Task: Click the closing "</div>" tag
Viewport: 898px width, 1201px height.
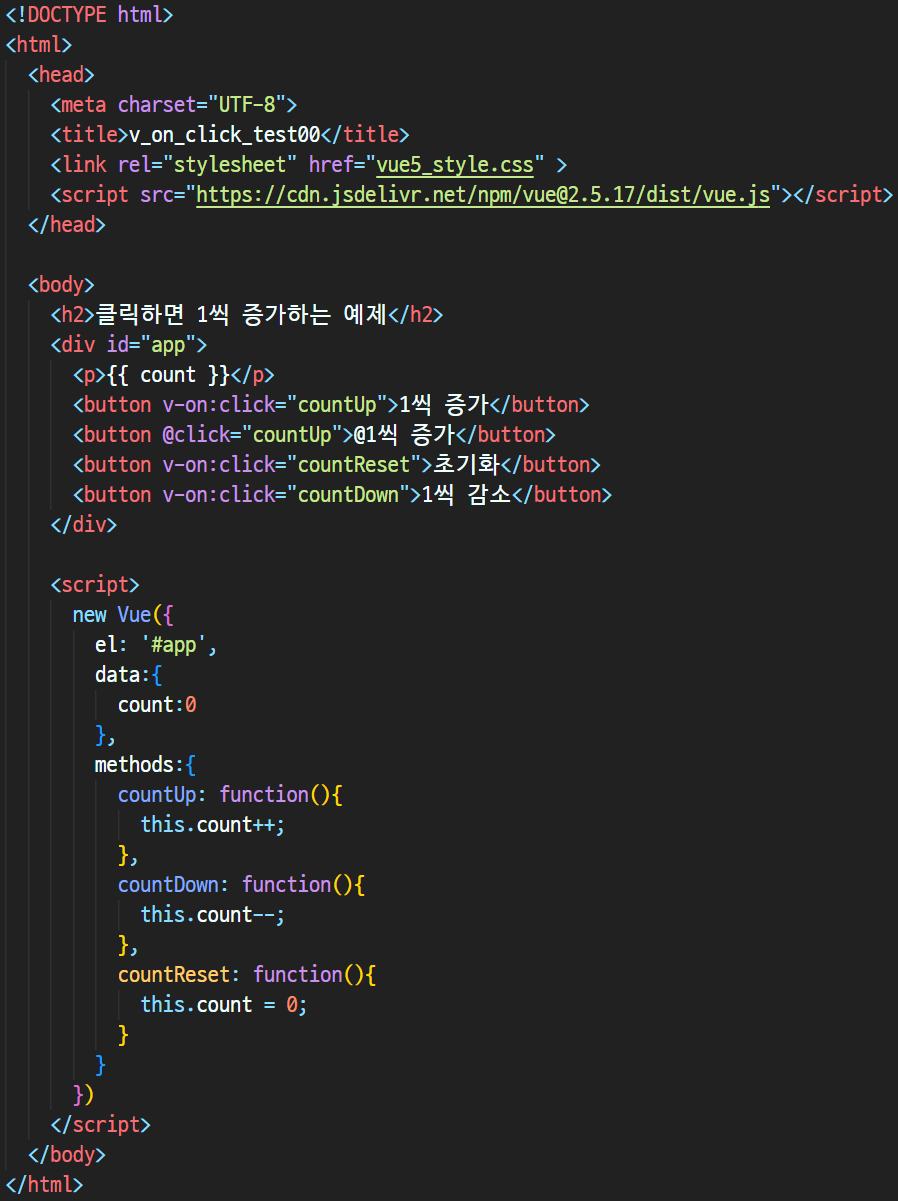Action: point(84,525)
